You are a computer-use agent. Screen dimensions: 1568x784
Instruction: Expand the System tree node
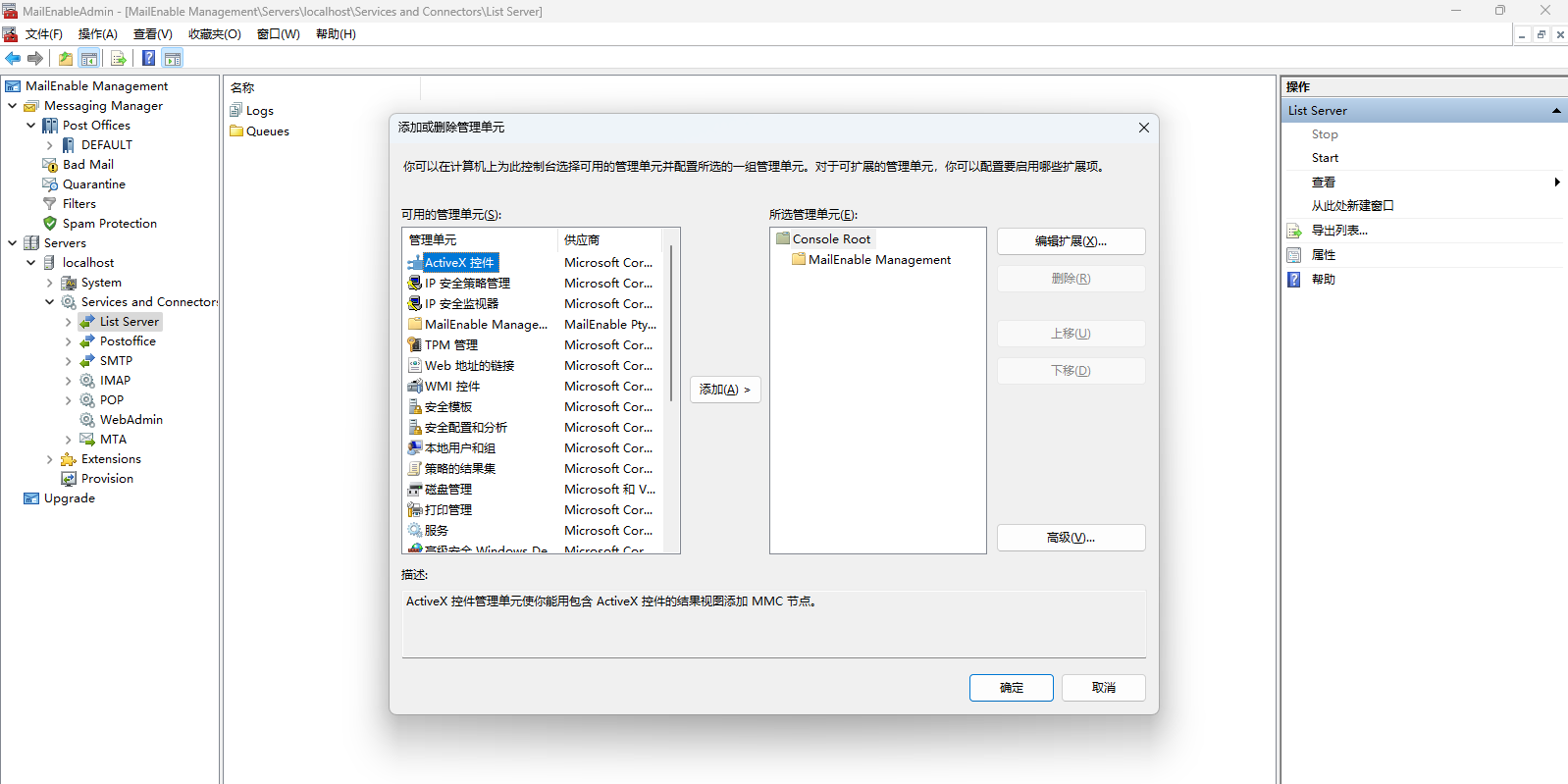[49, 283]
